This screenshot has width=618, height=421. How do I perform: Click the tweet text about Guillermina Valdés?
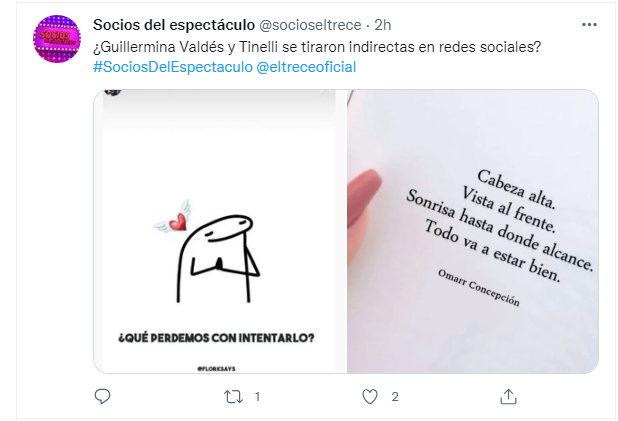(x=317, y=47)
